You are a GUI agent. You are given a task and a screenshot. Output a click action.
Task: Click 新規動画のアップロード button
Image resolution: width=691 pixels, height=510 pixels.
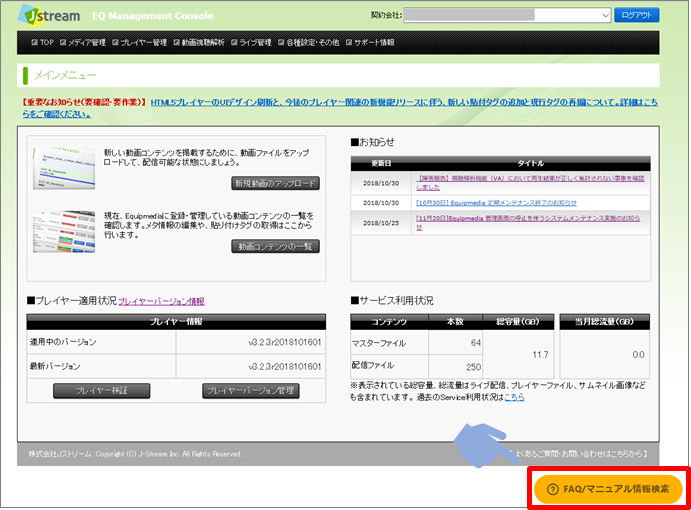pyautogui.click(x=275, y=184)
